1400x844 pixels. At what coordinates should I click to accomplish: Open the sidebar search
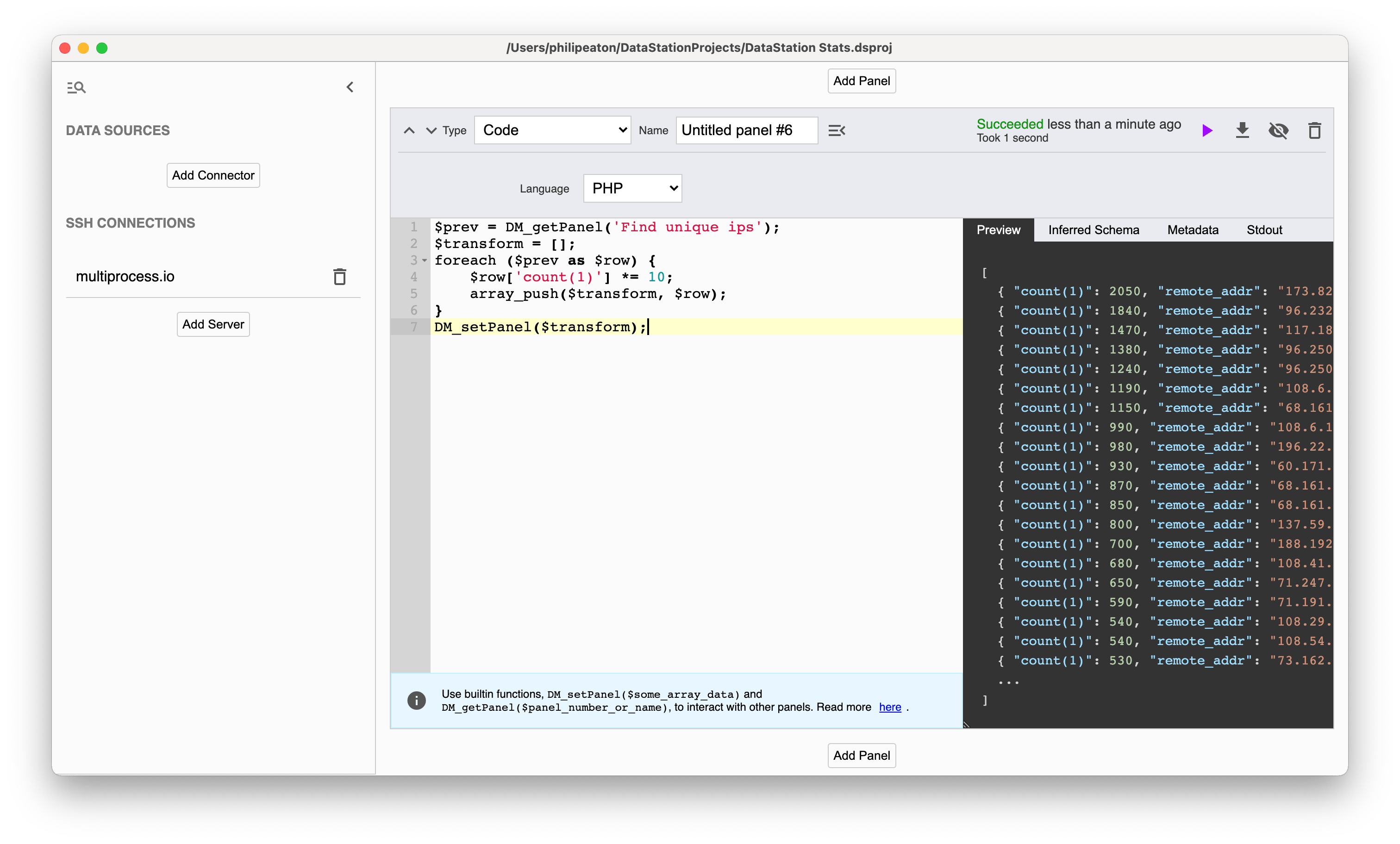tap(76, 87)
